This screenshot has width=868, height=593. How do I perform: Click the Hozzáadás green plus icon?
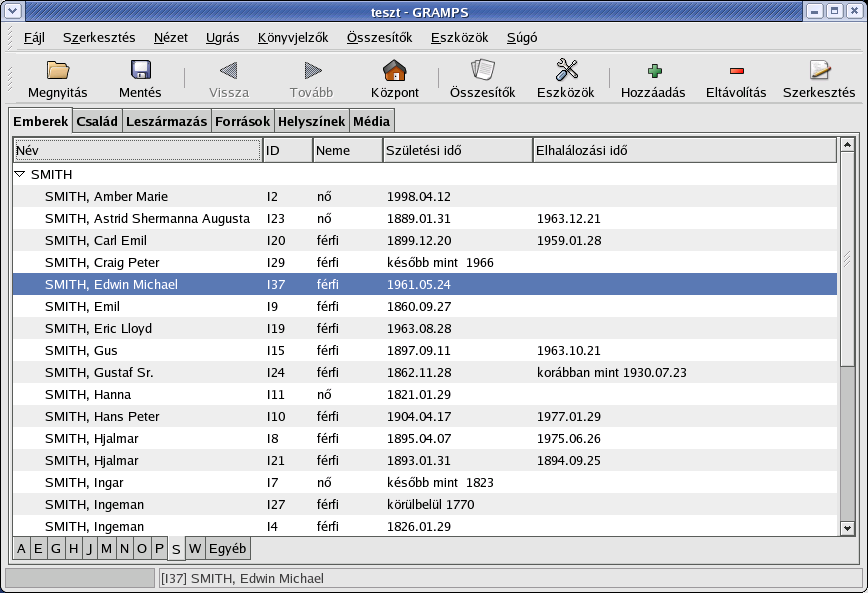(652, 71)
